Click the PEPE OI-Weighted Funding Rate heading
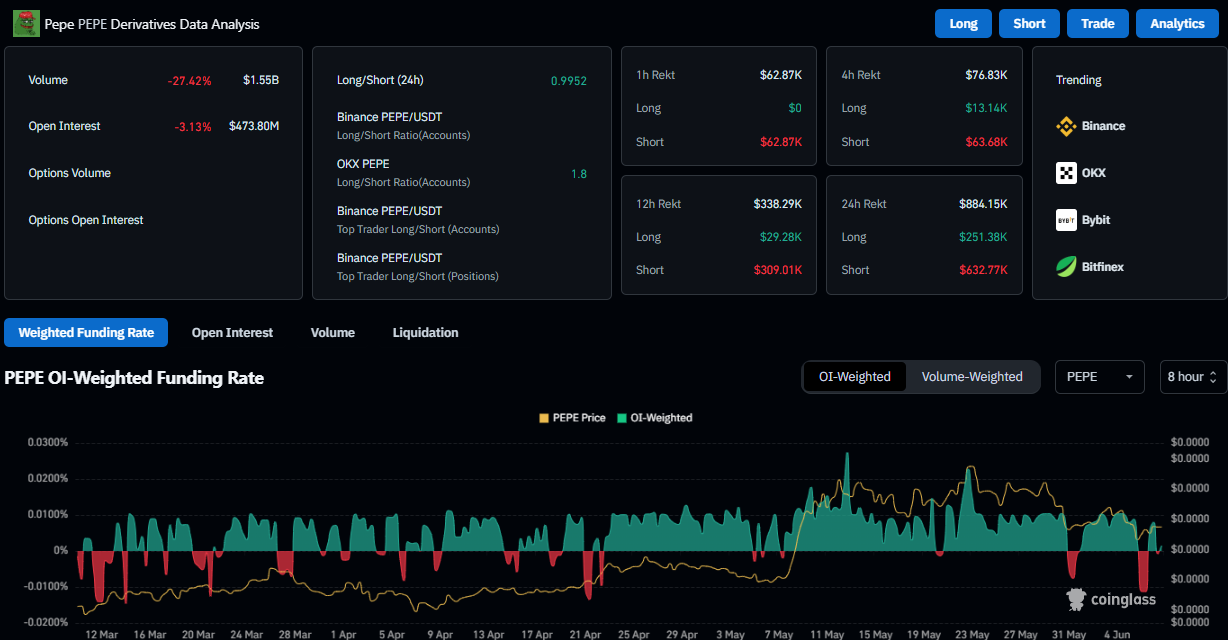The height and width of the screenshot is (640, 1228). pyautogui.click(x=134, y=378)
